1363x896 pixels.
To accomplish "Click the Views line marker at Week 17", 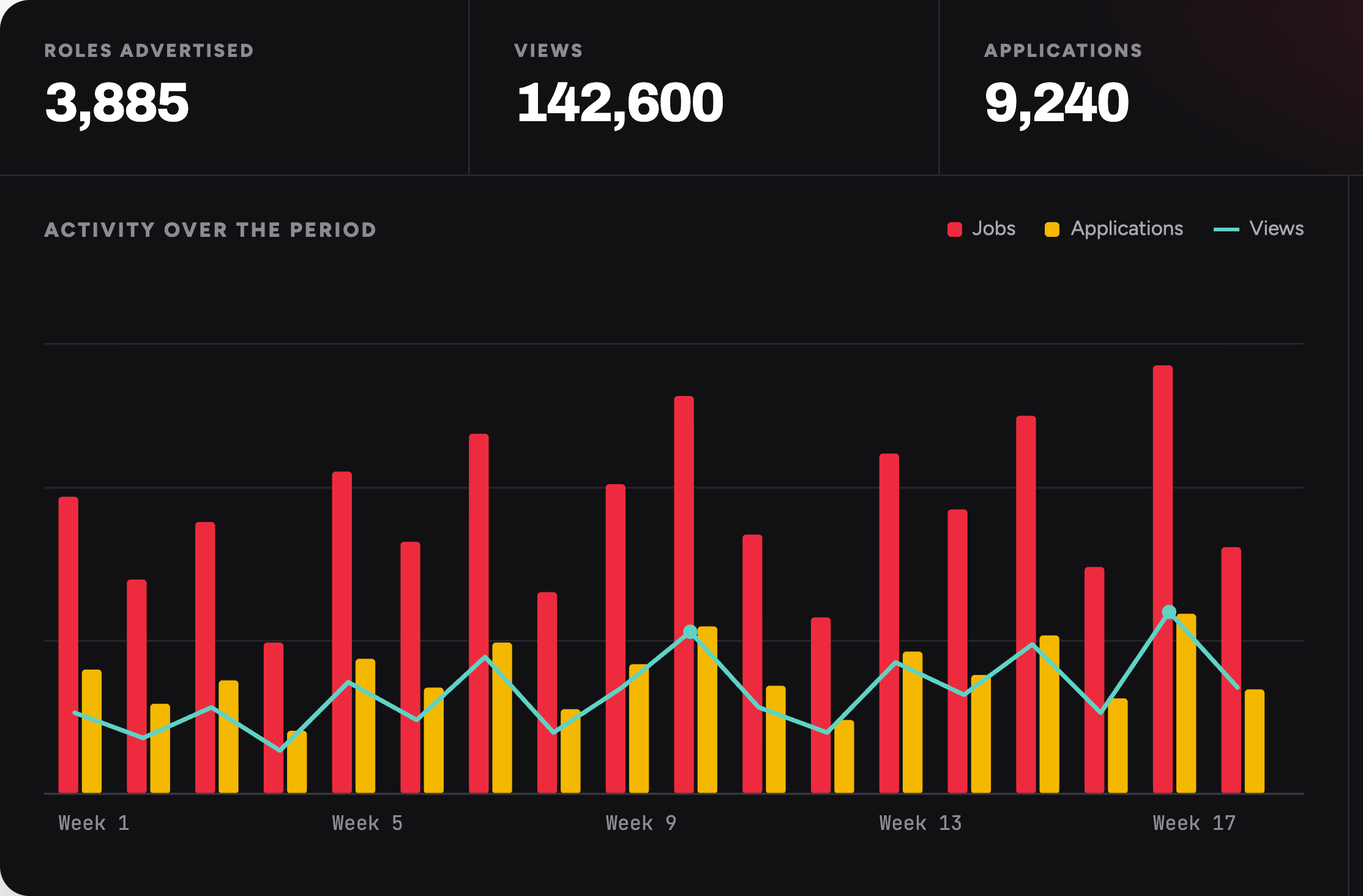I will coord(1169,612).
